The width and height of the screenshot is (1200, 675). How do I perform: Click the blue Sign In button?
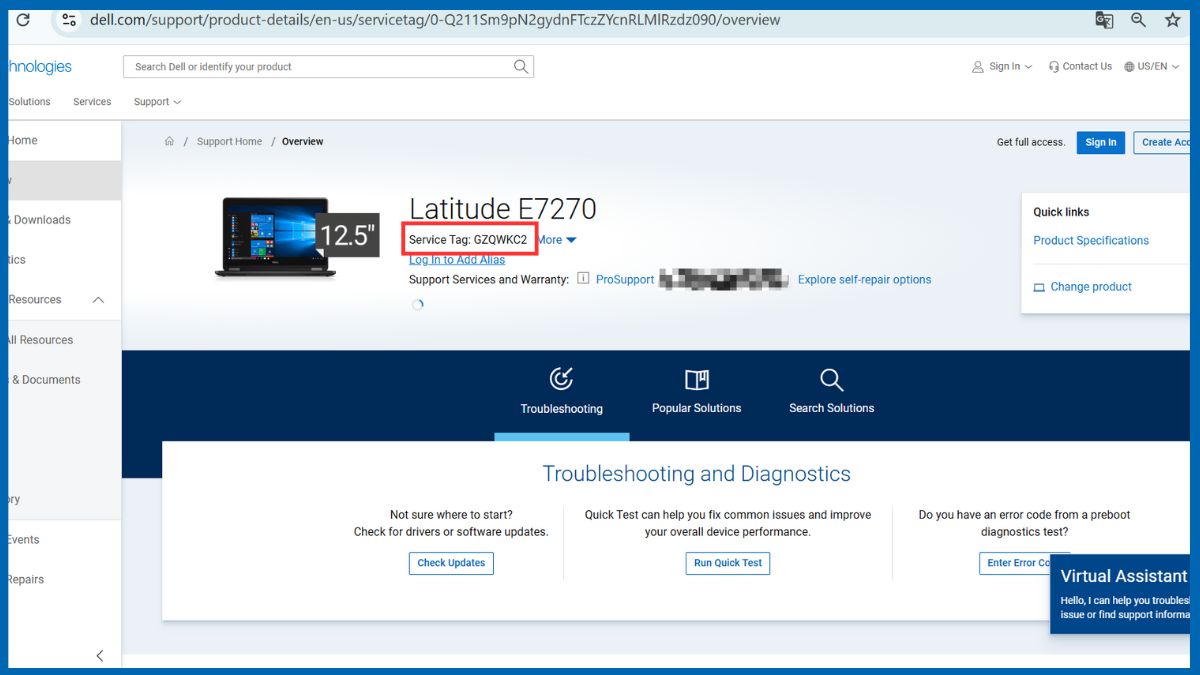pos(1101,142)
